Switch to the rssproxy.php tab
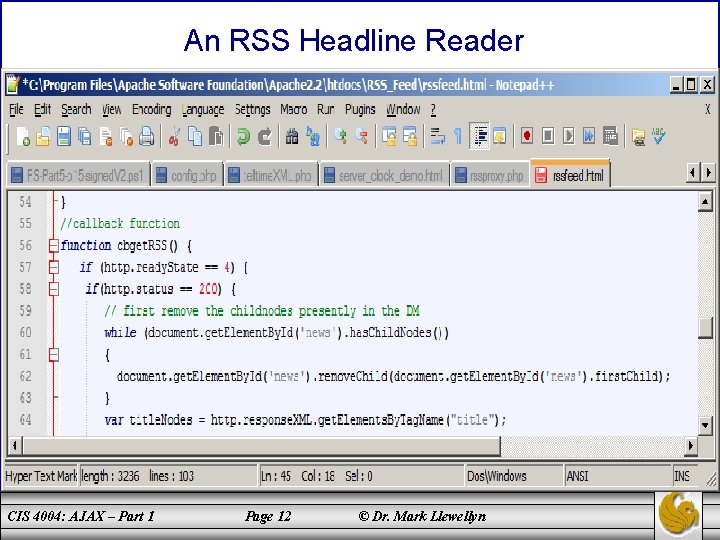The image size is (720, 540). point(489,175)
